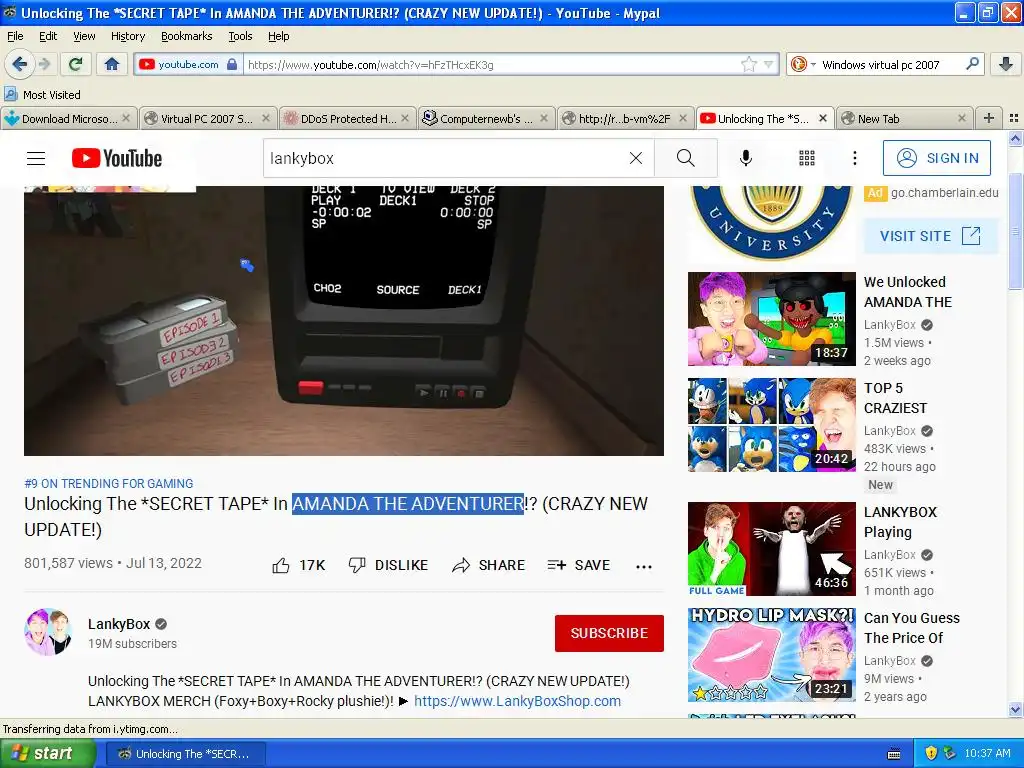Viewport: 1024px width, 768px height.
Task: Like the video with thumbs up
Action: tap(298, 565)
